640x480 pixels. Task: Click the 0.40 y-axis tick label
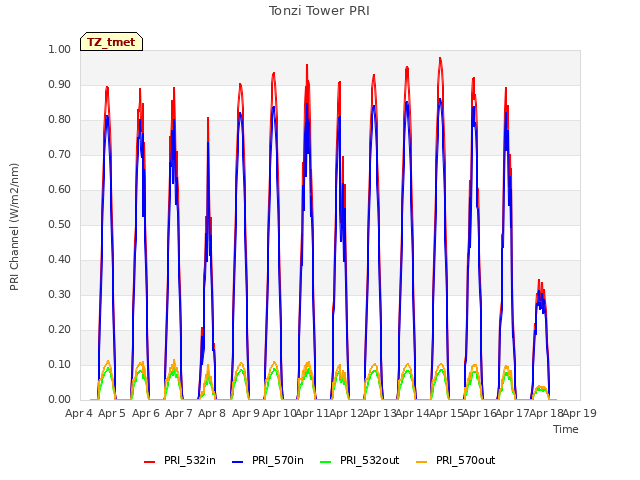tap(60, 260)
